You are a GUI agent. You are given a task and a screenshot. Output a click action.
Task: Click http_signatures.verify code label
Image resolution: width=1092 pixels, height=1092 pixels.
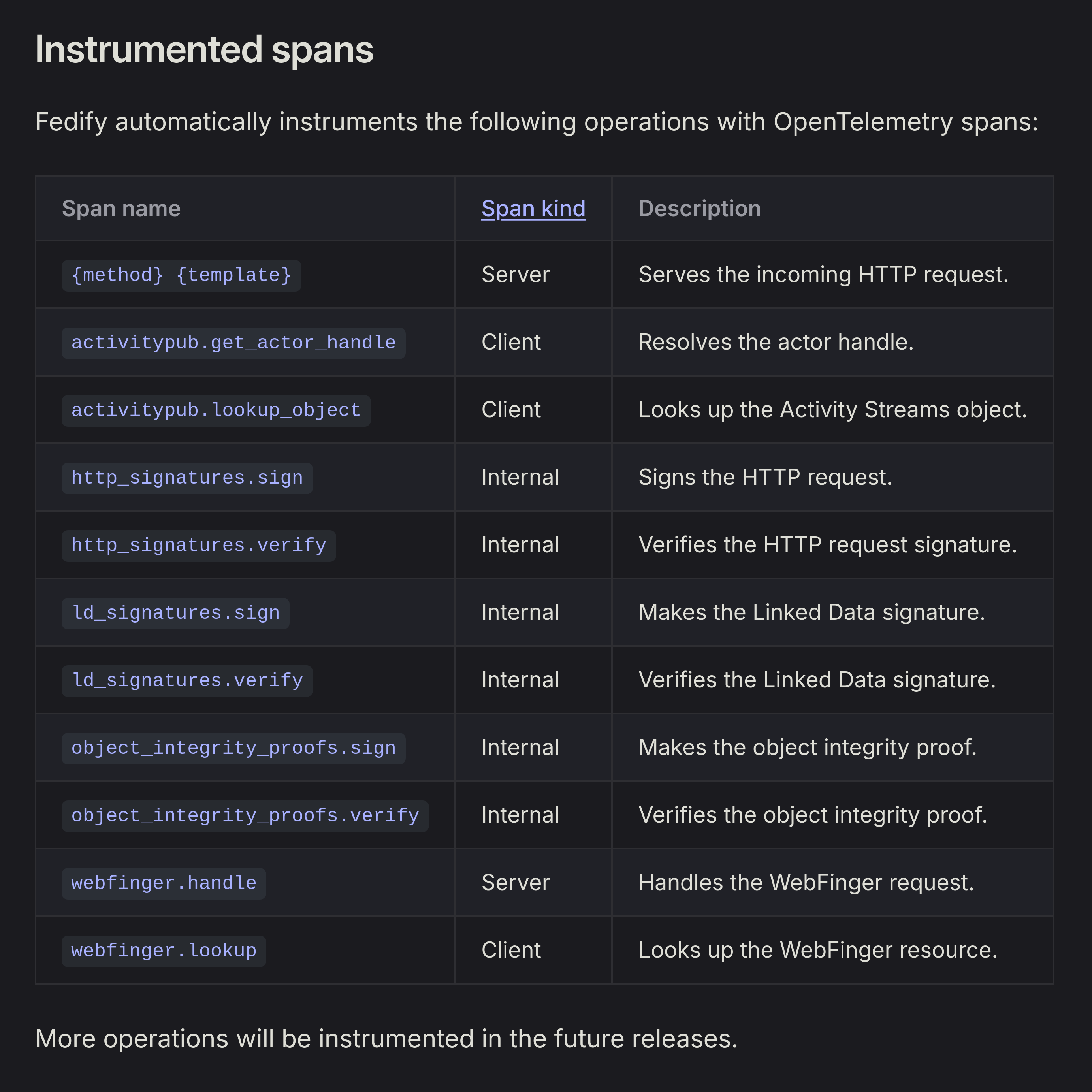coord(198,546)
